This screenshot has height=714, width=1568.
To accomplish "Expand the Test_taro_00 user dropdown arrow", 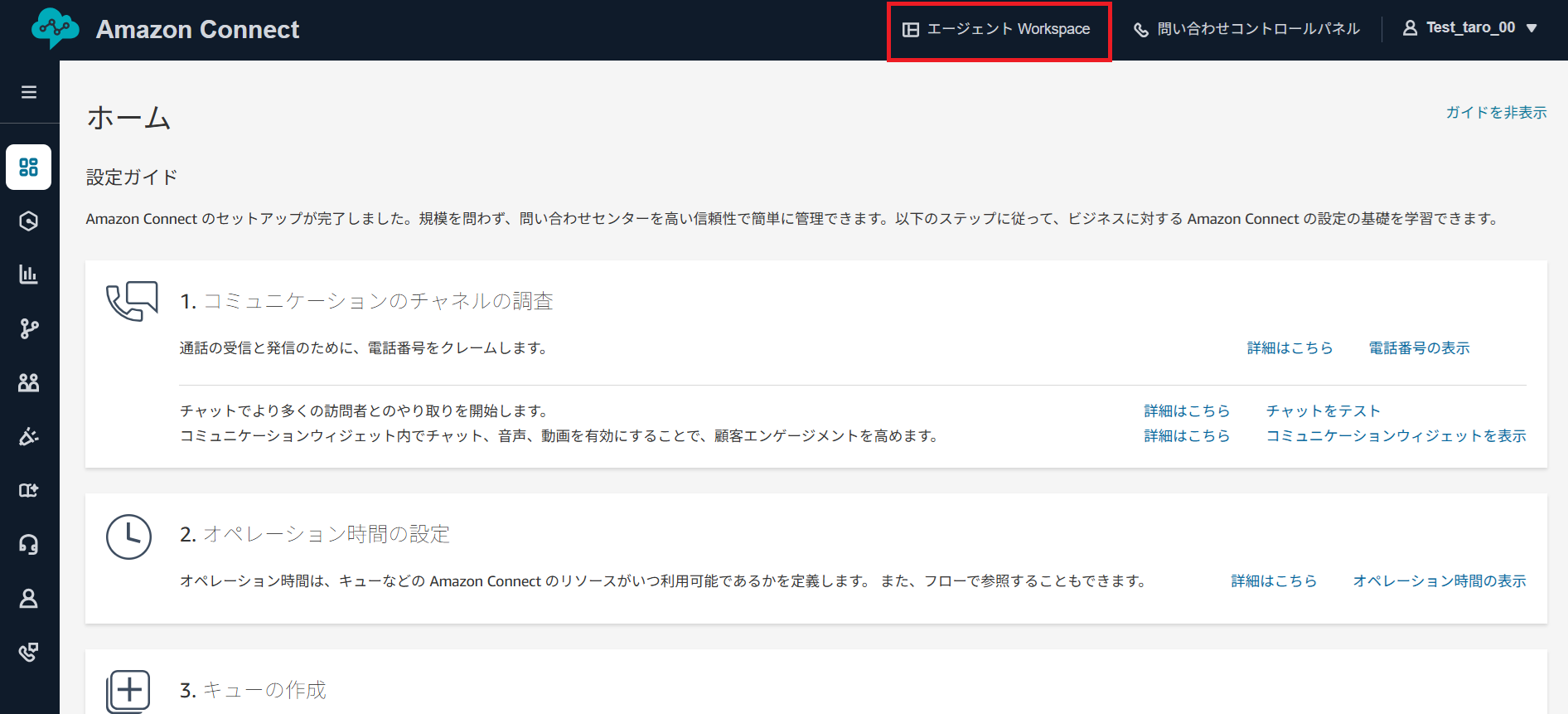I will (1532, 28).
